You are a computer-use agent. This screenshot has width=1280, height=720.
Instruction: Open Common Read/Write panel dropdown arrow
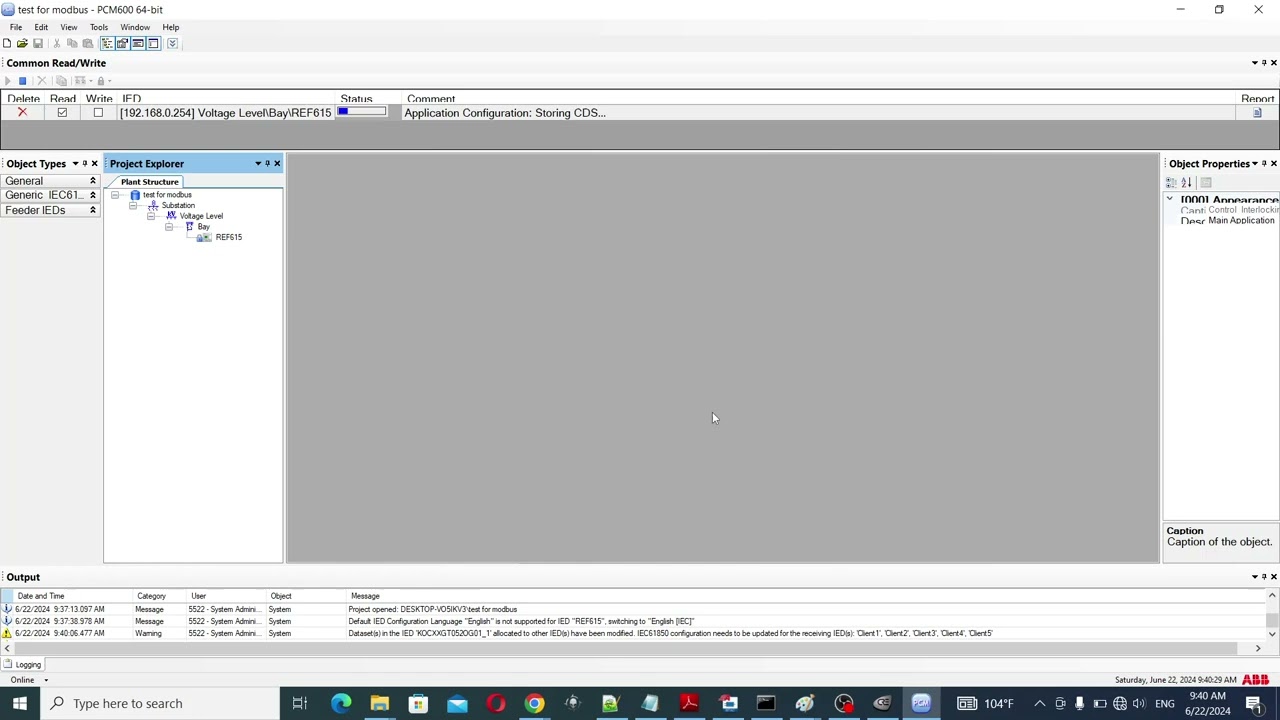coord(1255,63)
